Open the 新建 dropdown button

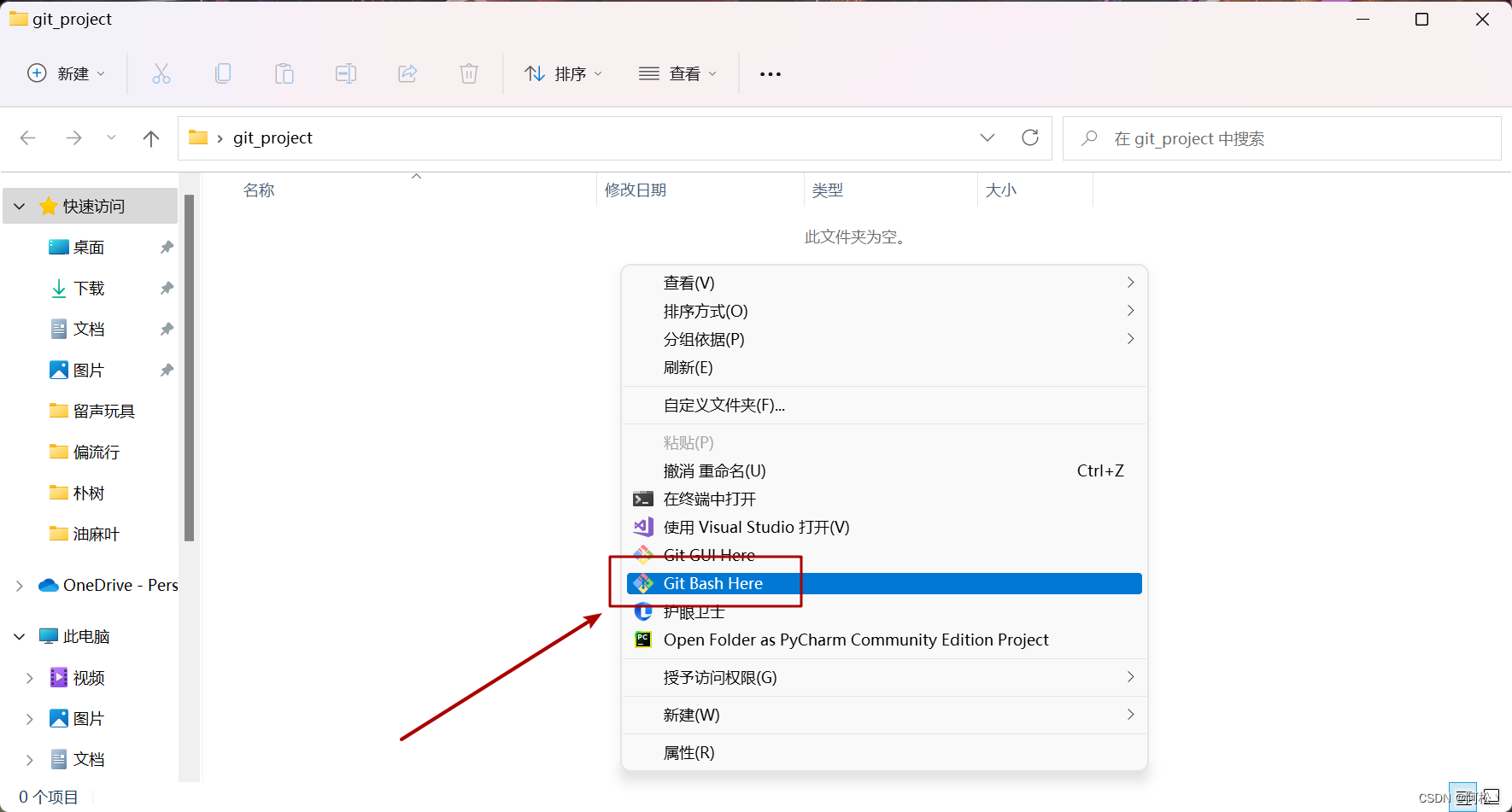pos(66,73)
